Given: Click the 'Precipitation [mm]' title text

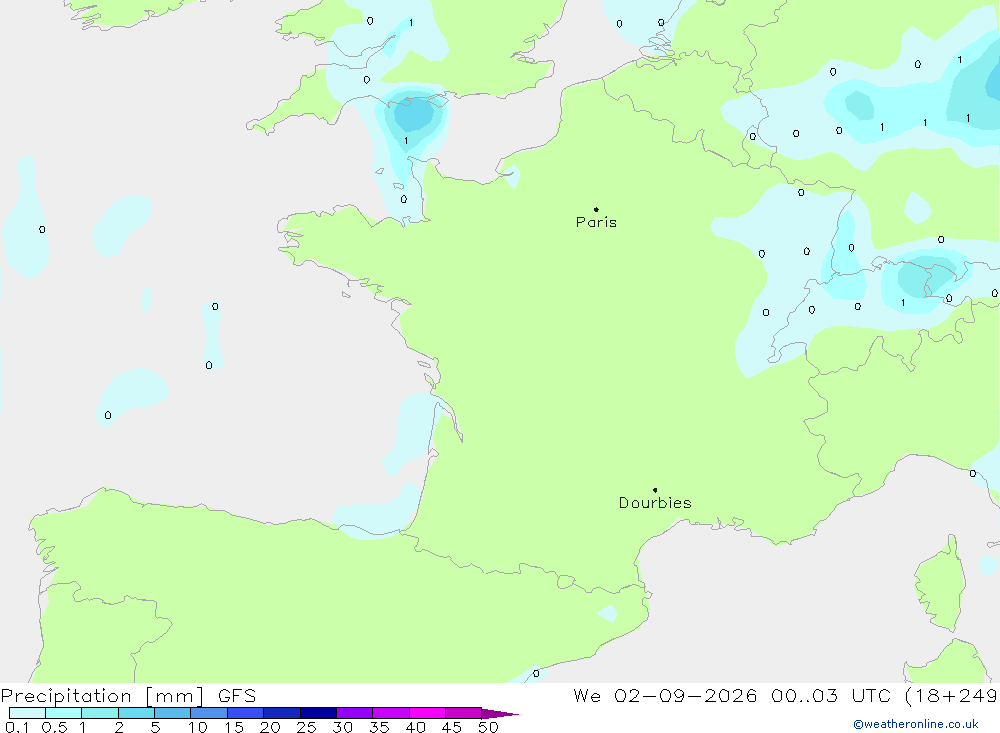Looking at the screenshot, I should point(102,696).
